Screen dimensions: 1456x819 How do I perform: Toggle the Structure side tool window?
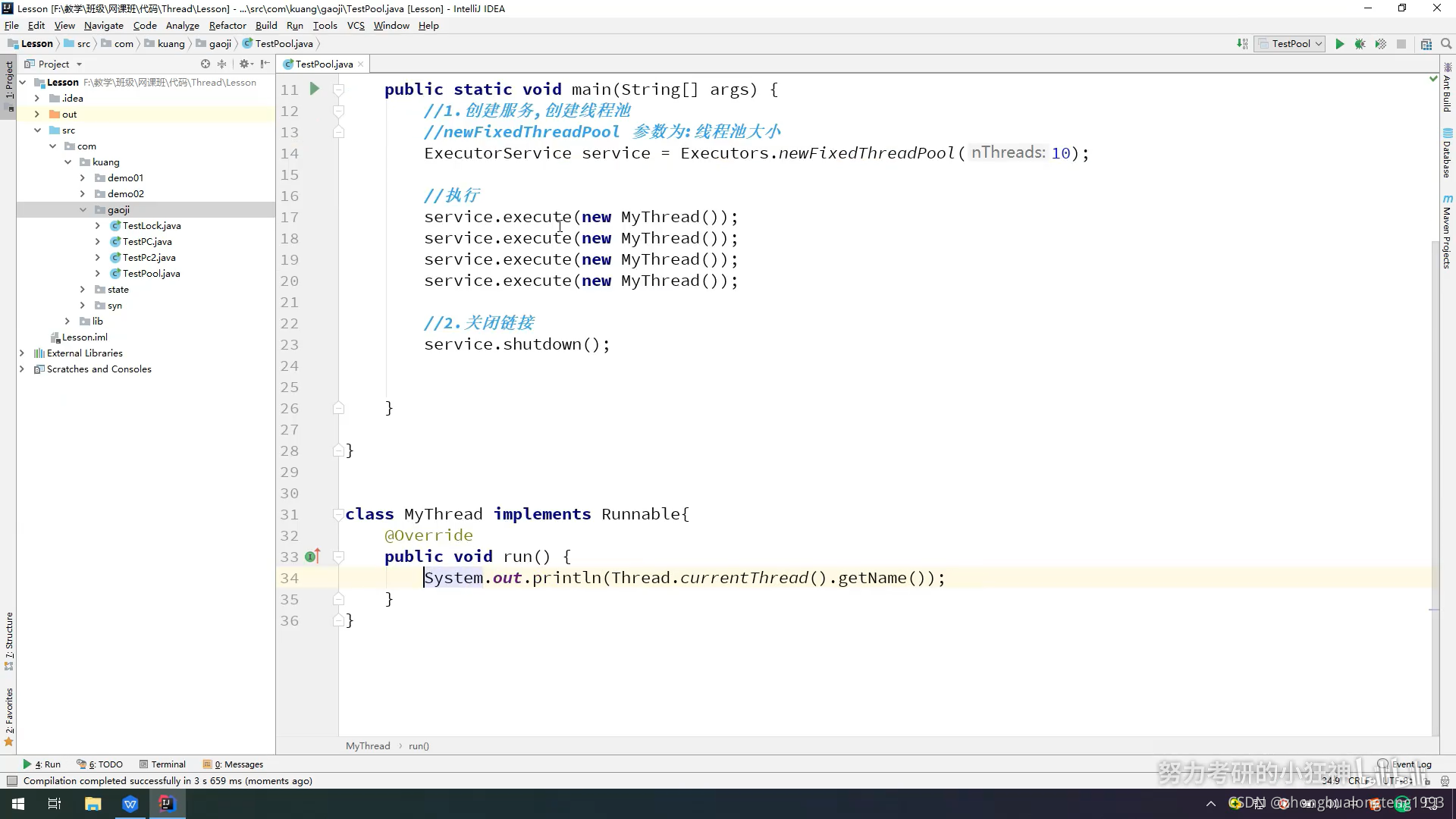tap(9, 637)
